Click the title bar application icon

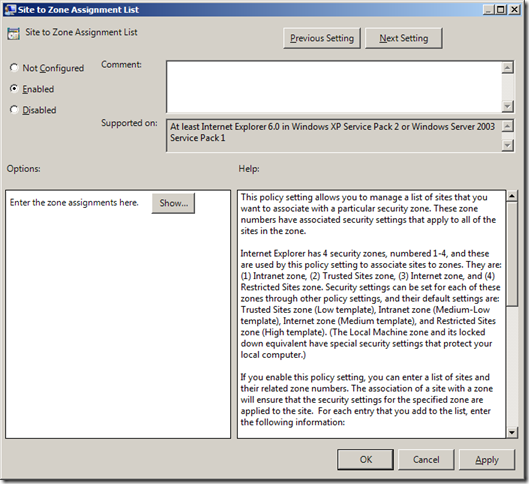coord(10,9)
